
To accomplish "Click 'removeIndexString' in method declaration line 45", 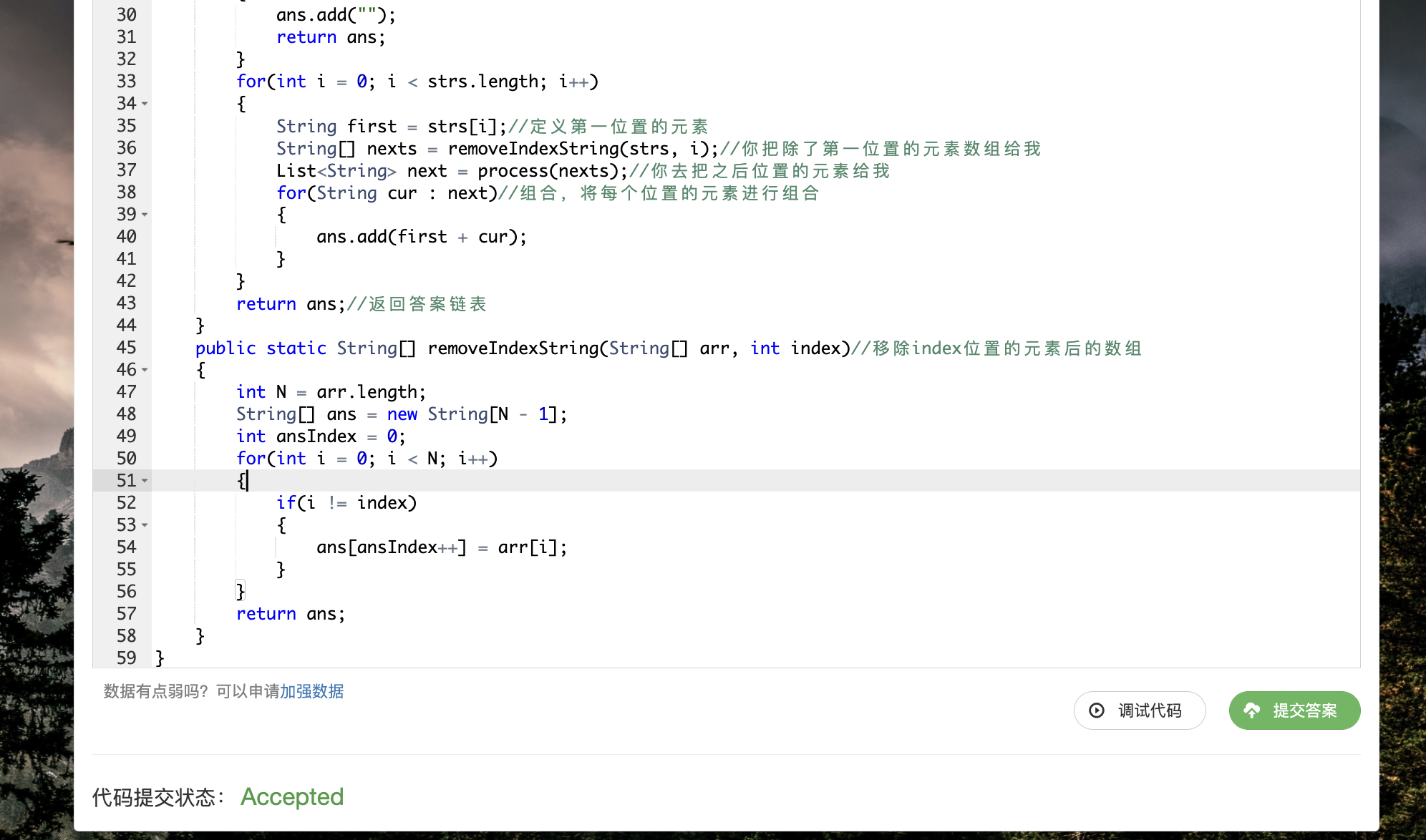I will 513,348.
